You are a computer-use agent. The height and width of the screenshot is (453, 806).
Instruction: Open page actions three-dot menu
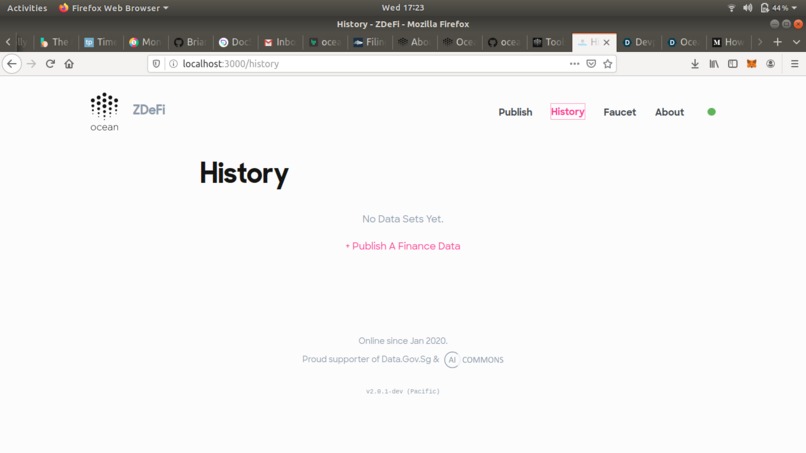pyautogui.click(x=574, y=64)
